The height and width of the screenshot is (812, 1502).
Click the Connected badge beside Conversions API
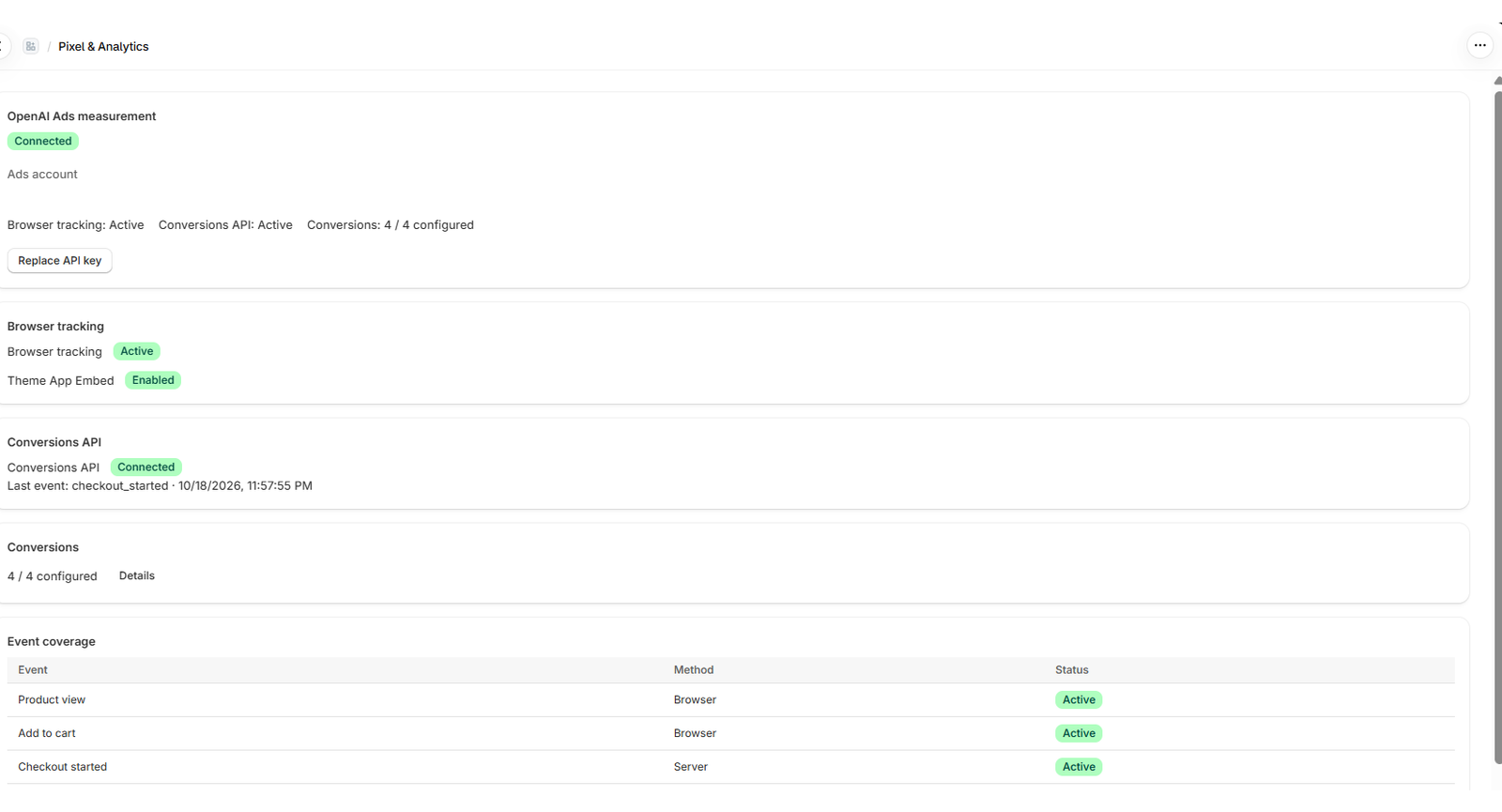(x=146, y=467)
